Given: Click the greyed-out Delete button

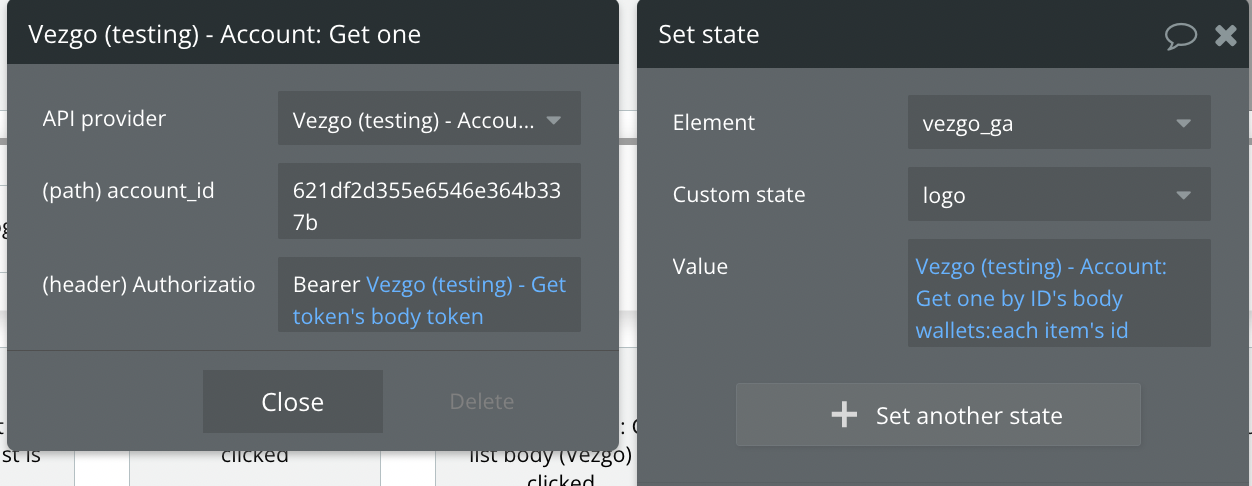Looking at the screenshot, I should (x=481, y=401).
